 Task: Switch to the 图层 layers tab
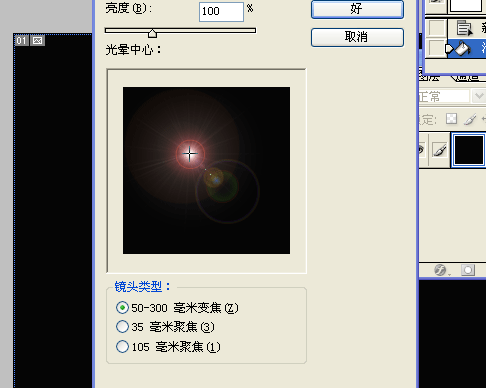pos(430,77)
